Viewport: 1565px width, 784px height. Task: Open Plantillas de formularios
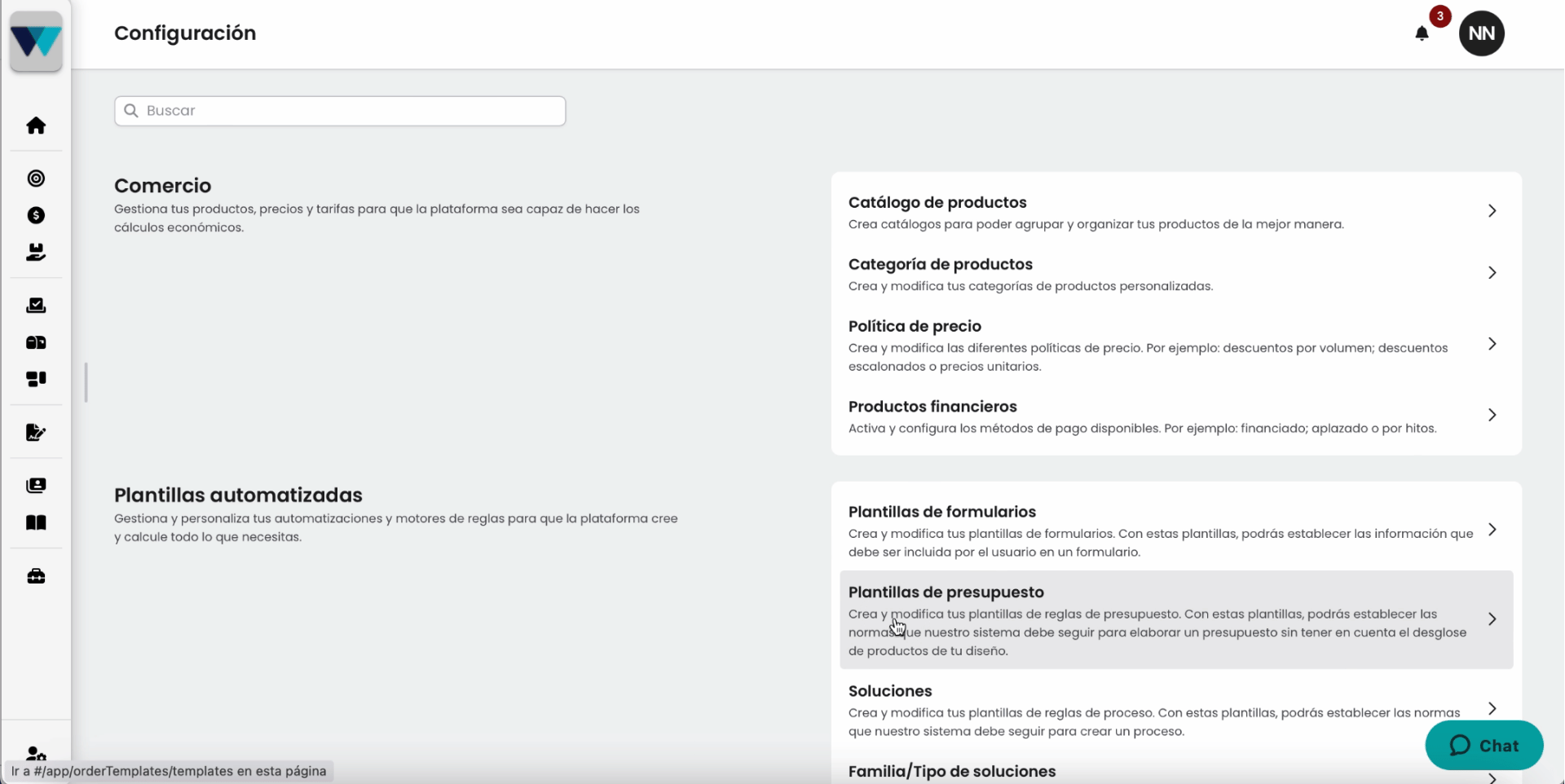point(1176,531)
